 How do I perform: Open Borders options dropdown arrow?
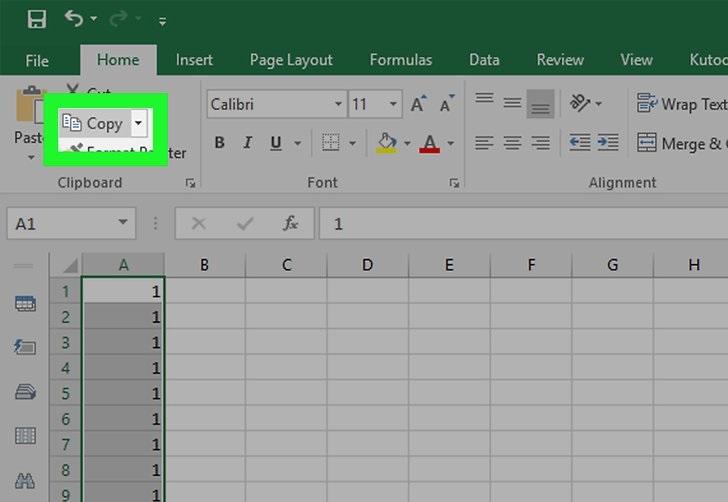[x=352, y=143]
